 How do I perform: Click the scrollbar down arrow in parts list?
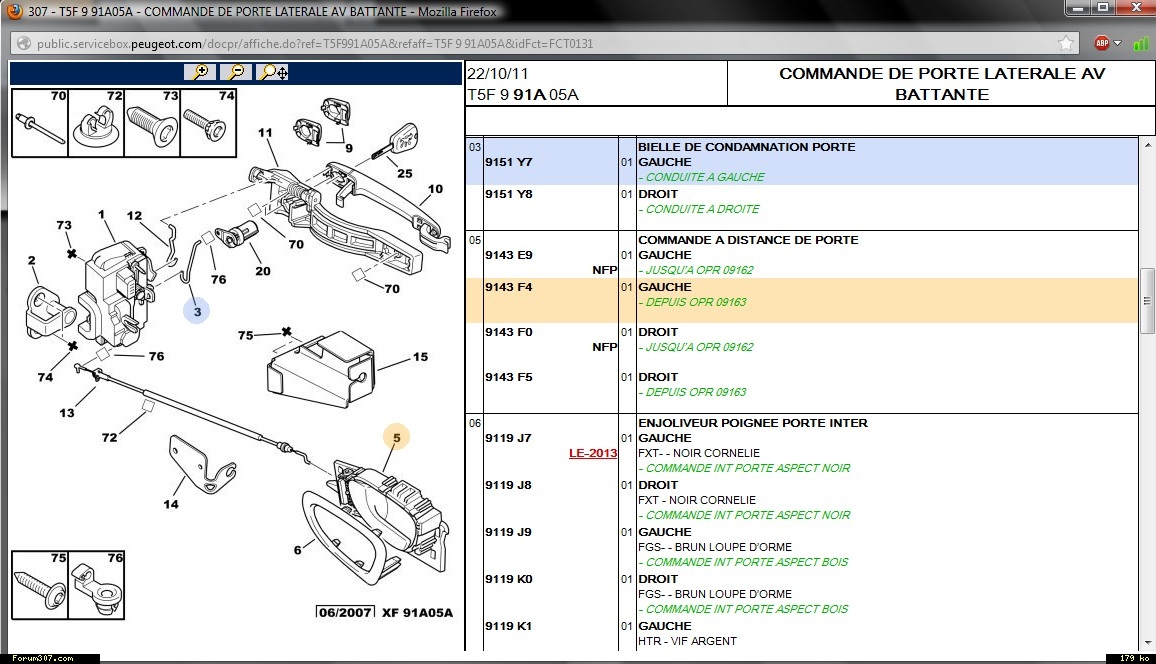(x=1147, y=642)
